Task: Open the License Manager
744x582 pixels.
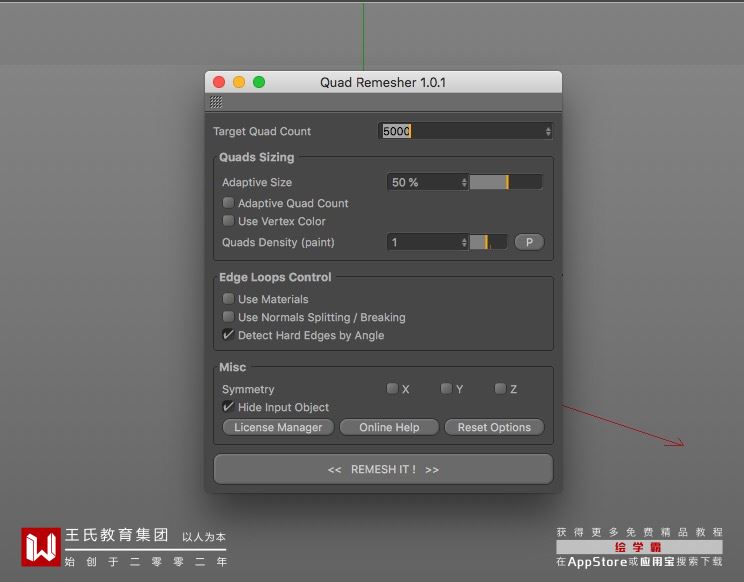Action: click(x=278, y=427)
